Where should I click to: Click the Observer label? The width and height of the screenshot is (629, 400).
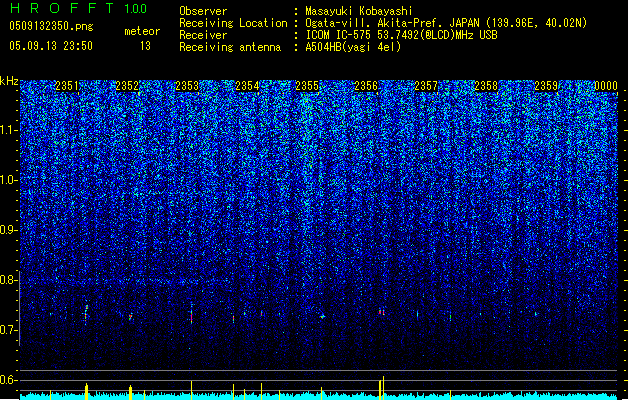203,11
